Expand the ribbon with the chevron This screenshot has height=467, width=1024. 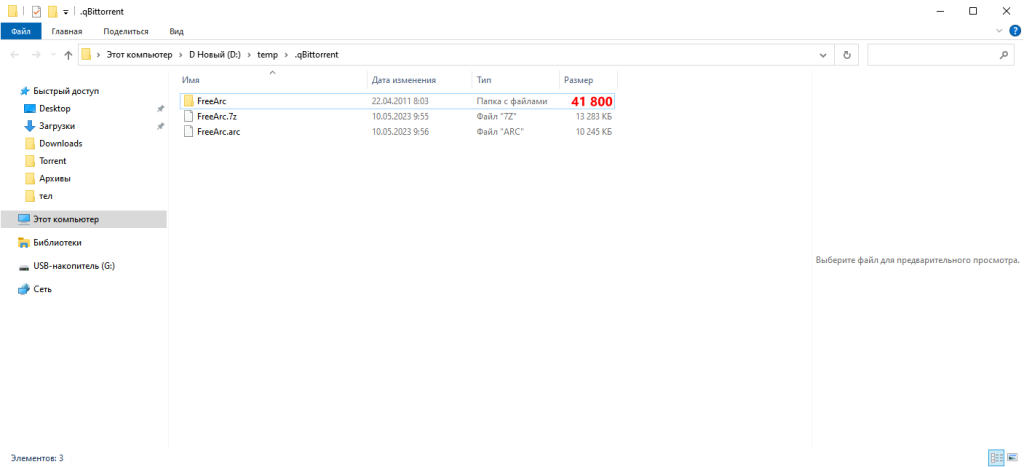click(999, 31)
